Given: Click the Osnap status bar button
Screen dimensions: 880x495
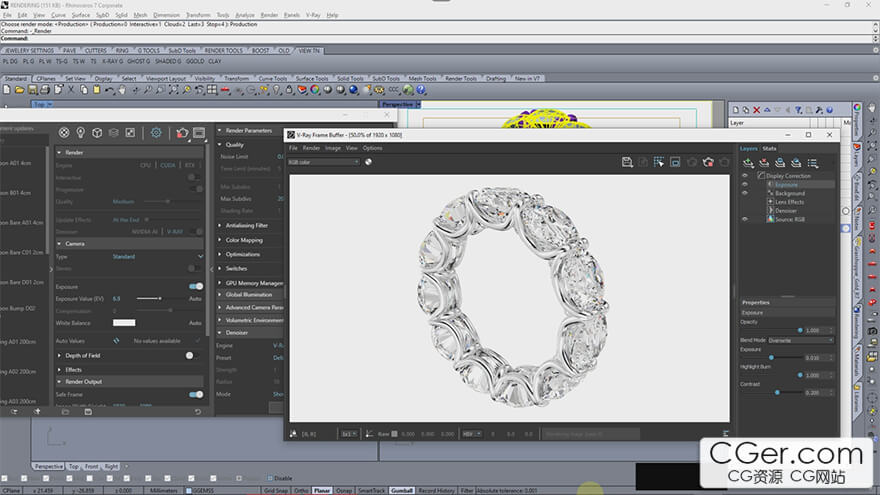Looking at the screenshot, I should [x=345, y=491].
